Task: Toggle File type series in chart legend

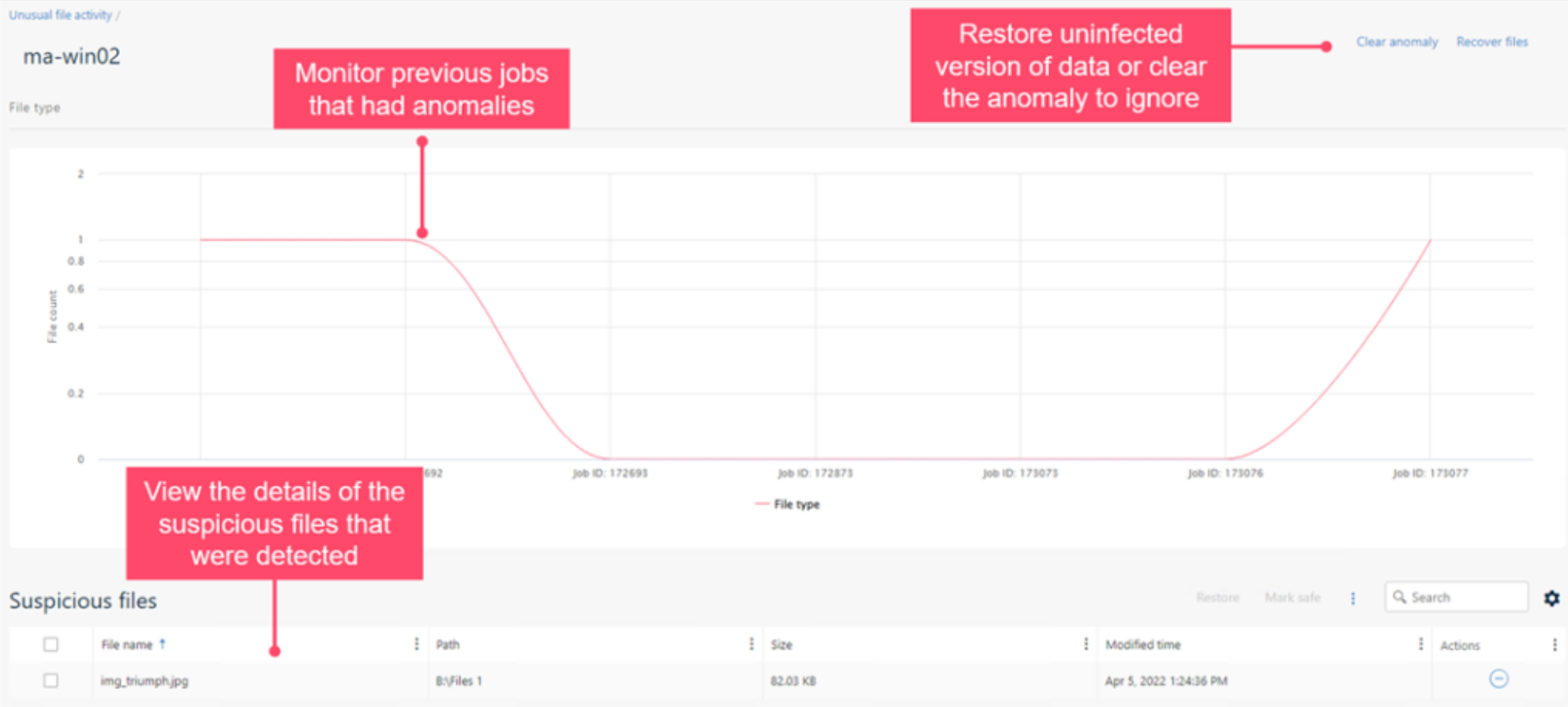Action: 787,504
